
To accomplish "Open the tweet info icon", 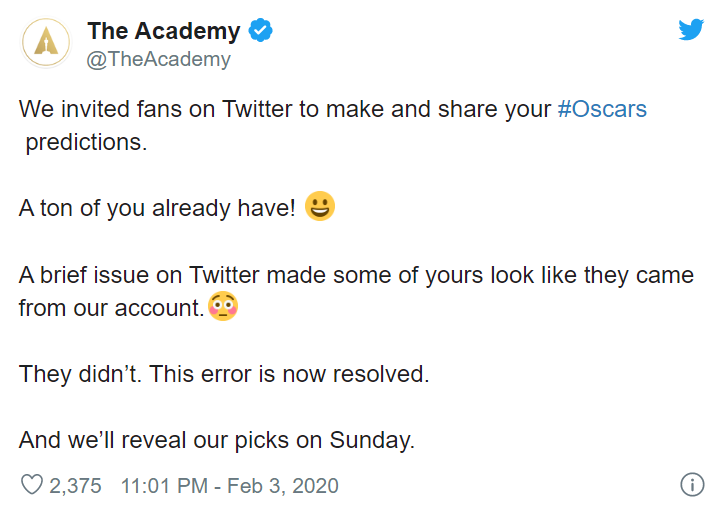I will (x=692, y=485).
